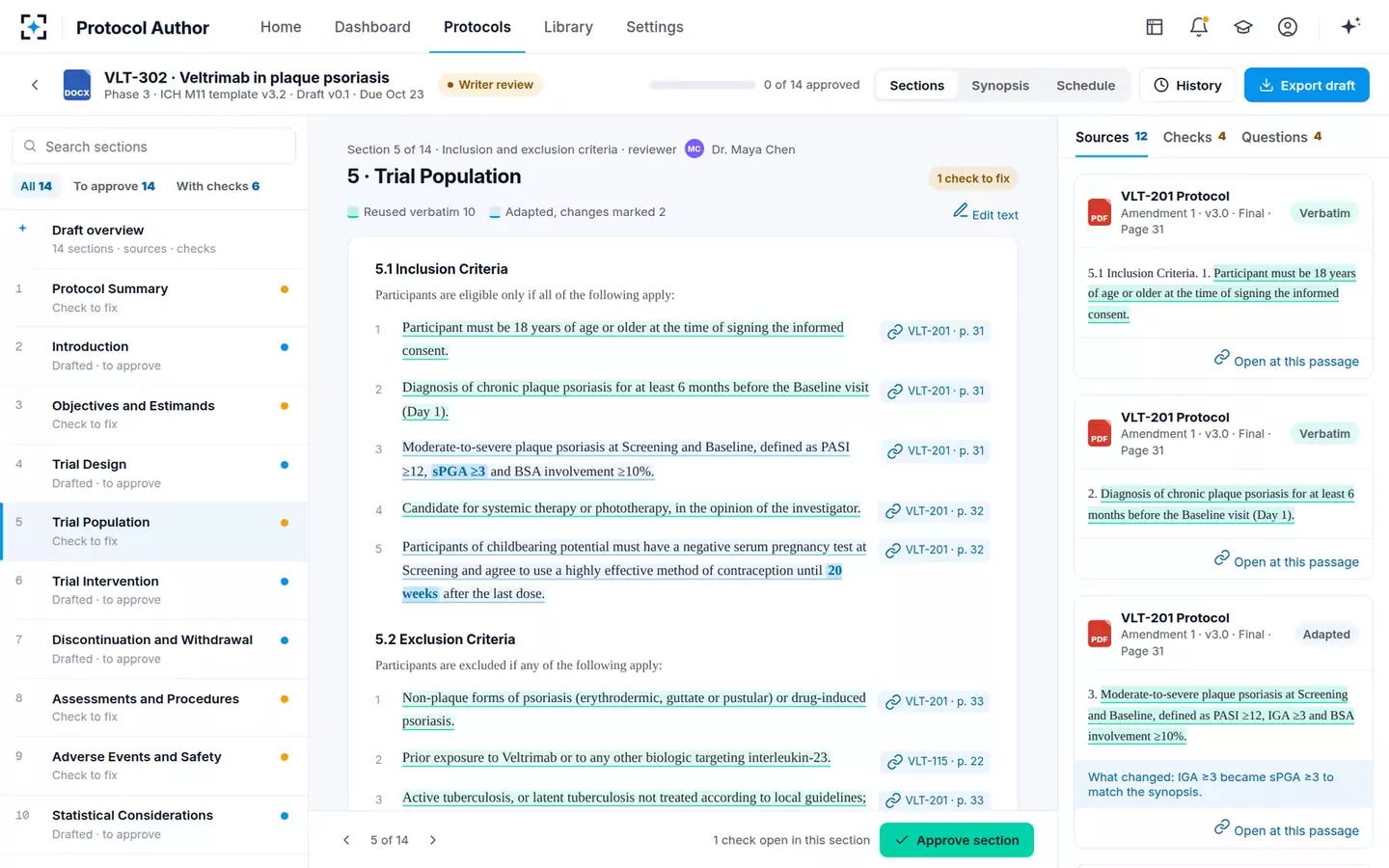The width and height of the screenshot is (1389, 868).
Task: Click Edit text link
Action: (986, 214)
